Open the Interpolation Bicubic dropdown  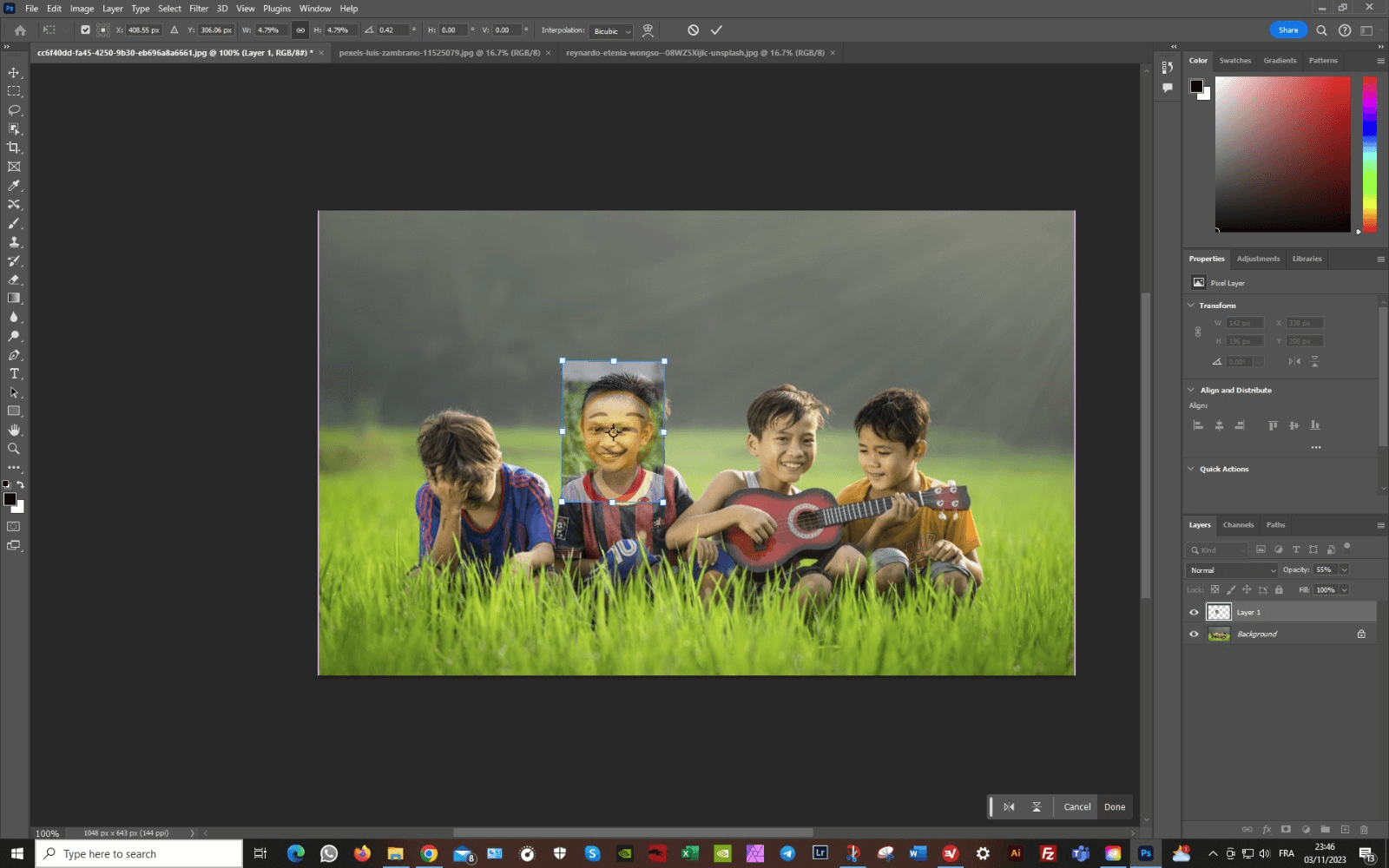pyautogui.click(x=611, y=31)
